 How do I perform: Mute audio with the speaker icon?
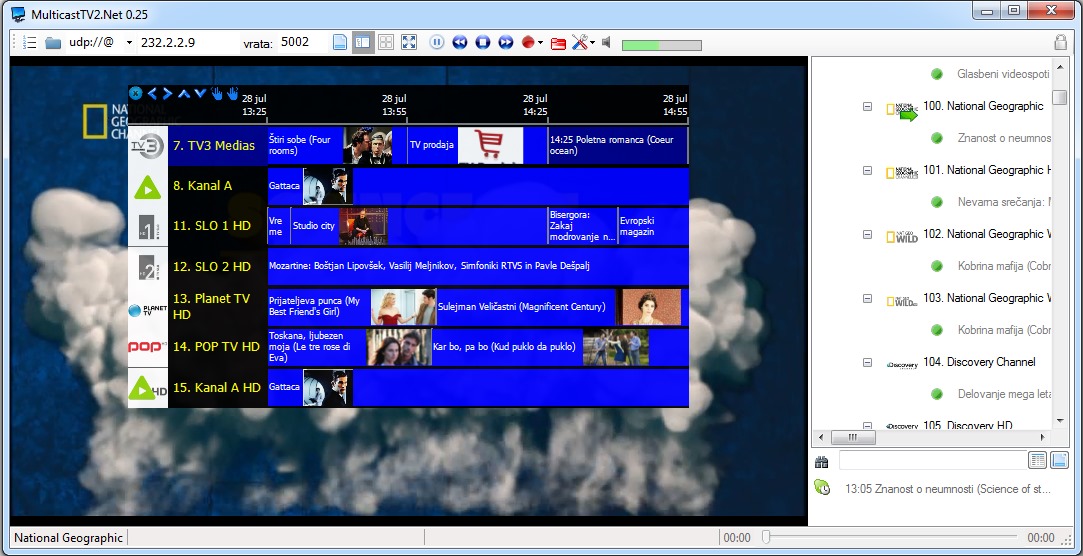pos(606,43)
